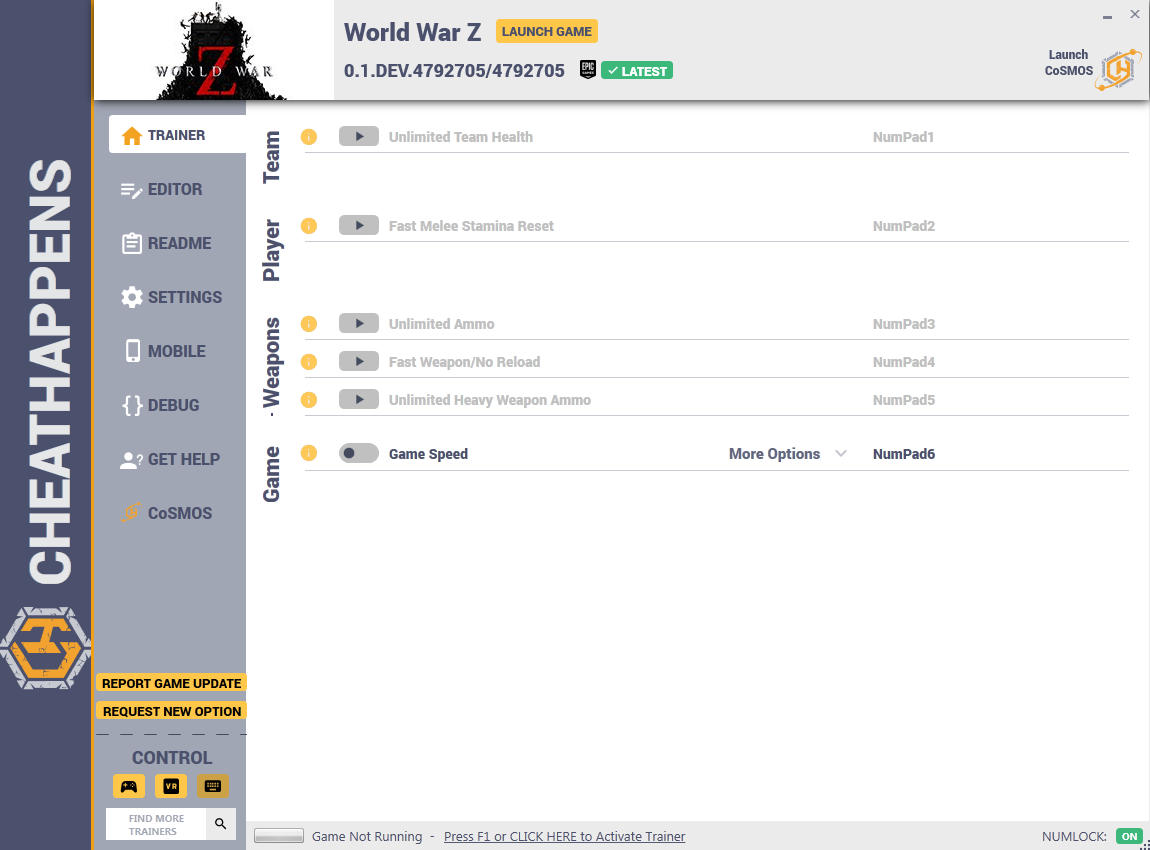Click the VR control icon

click(x=171, y=786)
